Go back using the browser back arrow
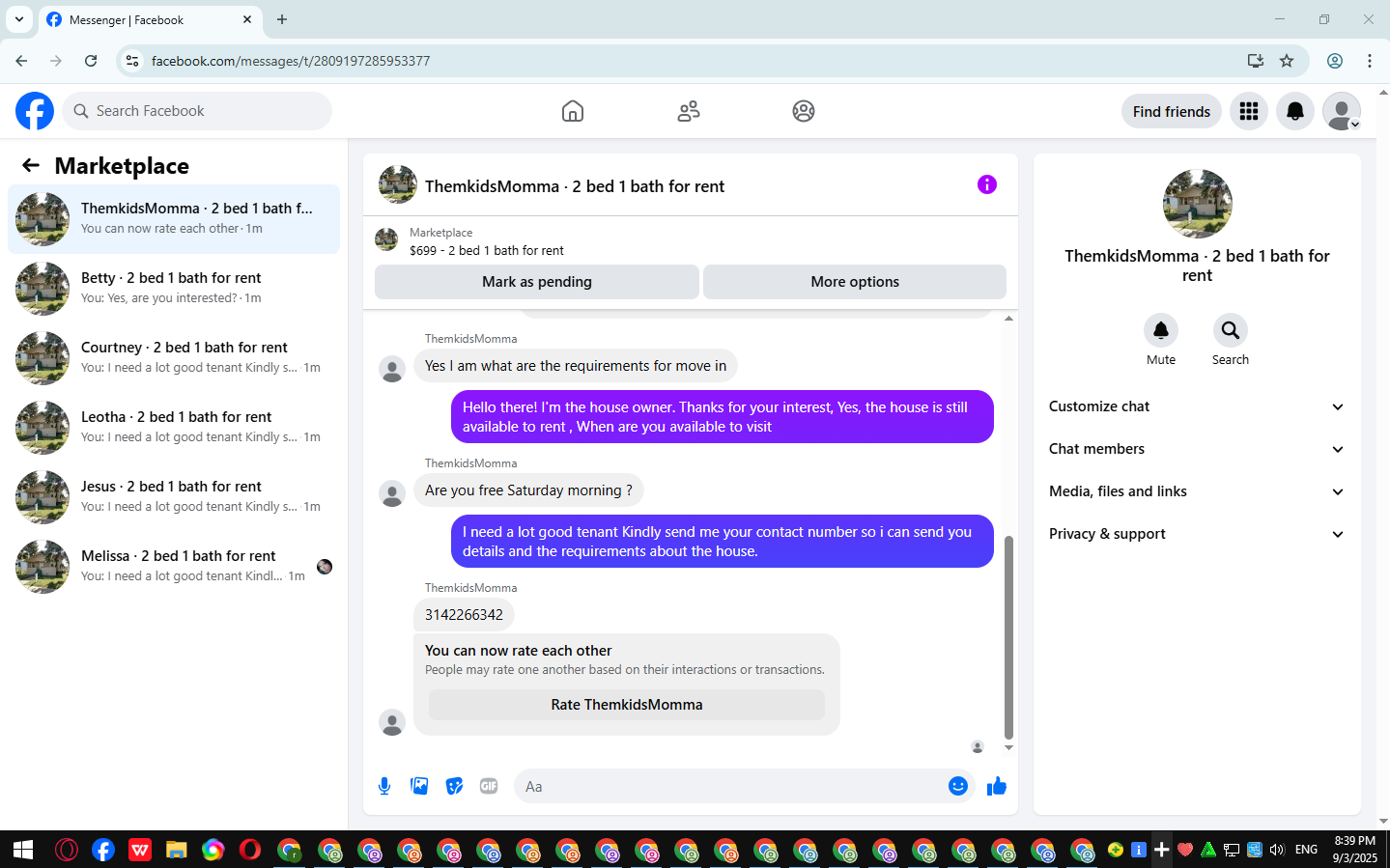 tap(21, 61)
